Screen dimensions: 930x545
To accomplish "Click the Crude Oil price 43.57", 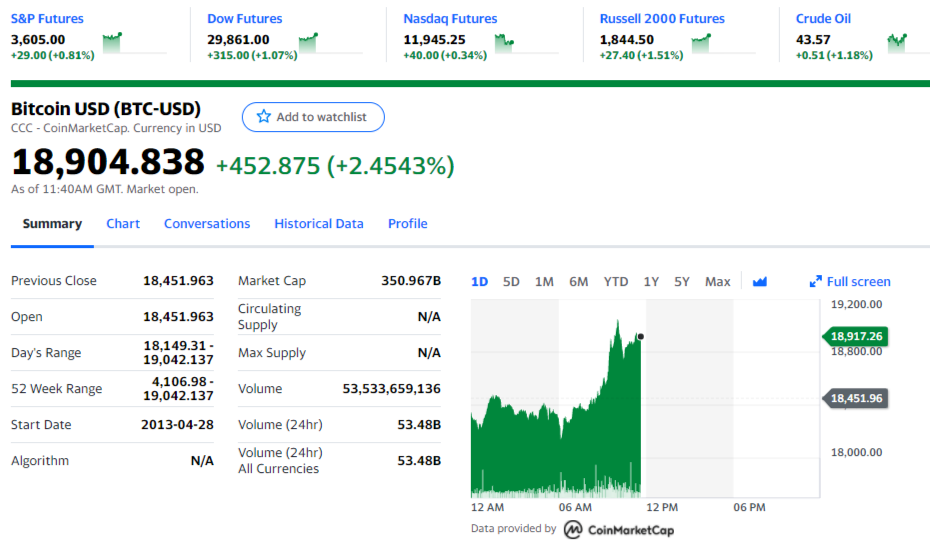I will pos(813,40).
